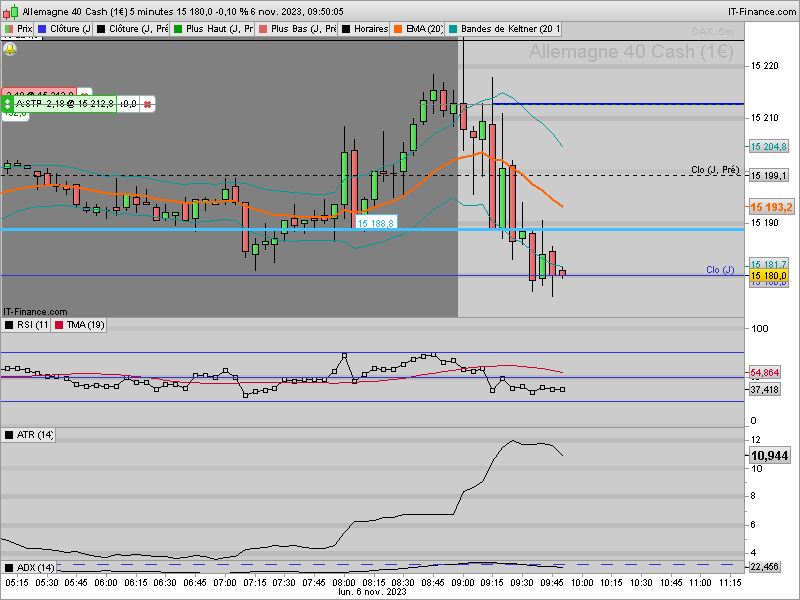The width and height of the screenshot is (800, 600).
Task: Click the orange 15 193,2 EMA price tag
Action: point(771,207)
